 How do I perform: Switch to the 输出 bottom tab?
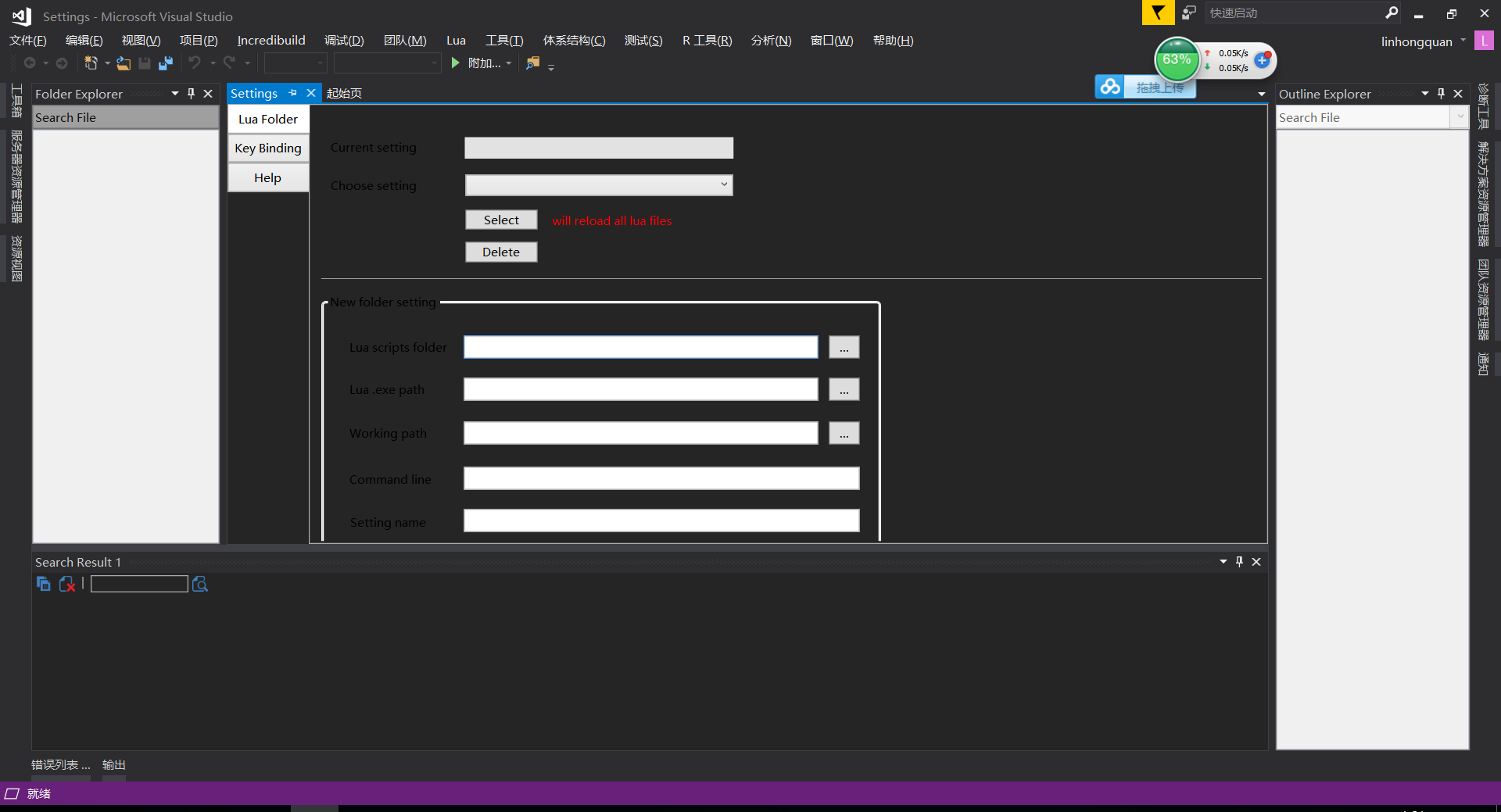(x=114, y=765)
